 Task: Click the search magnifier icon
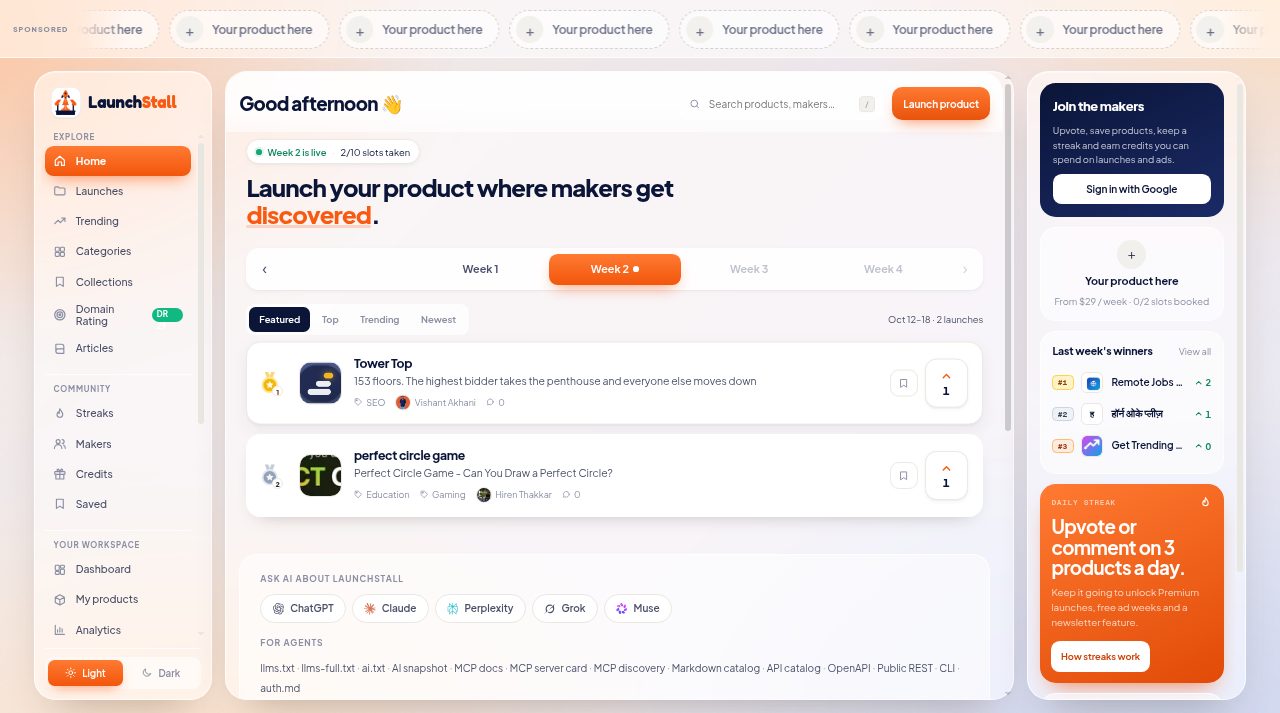pyautogui.click(x=695, y=104)
